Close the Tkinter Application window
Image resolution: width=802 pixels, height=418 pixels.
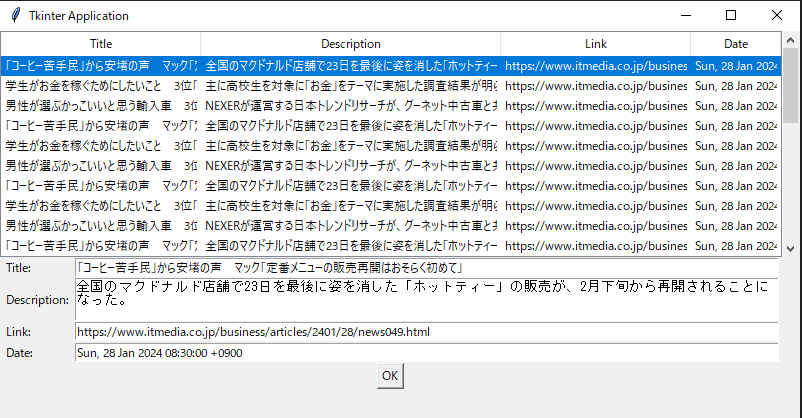click(x=777, y=16)
